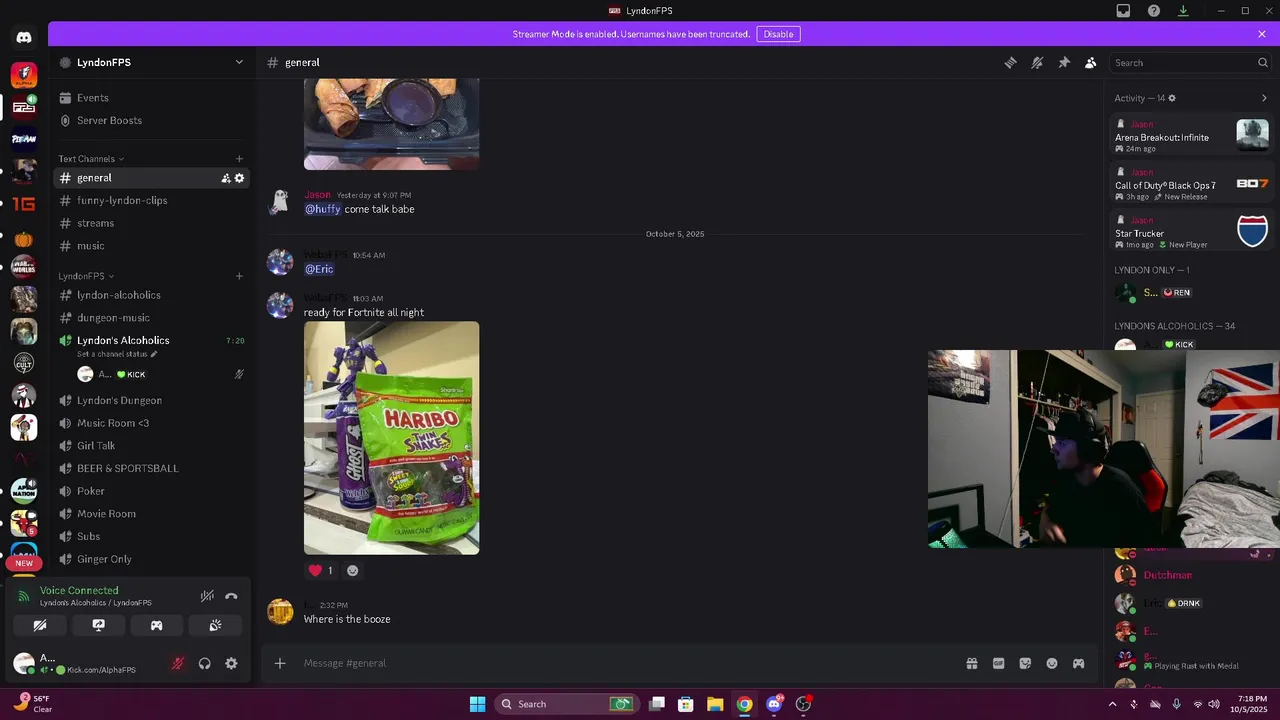Set a channel status link
This screenshot has height=720, width=1280.
[x=117, y=354]
